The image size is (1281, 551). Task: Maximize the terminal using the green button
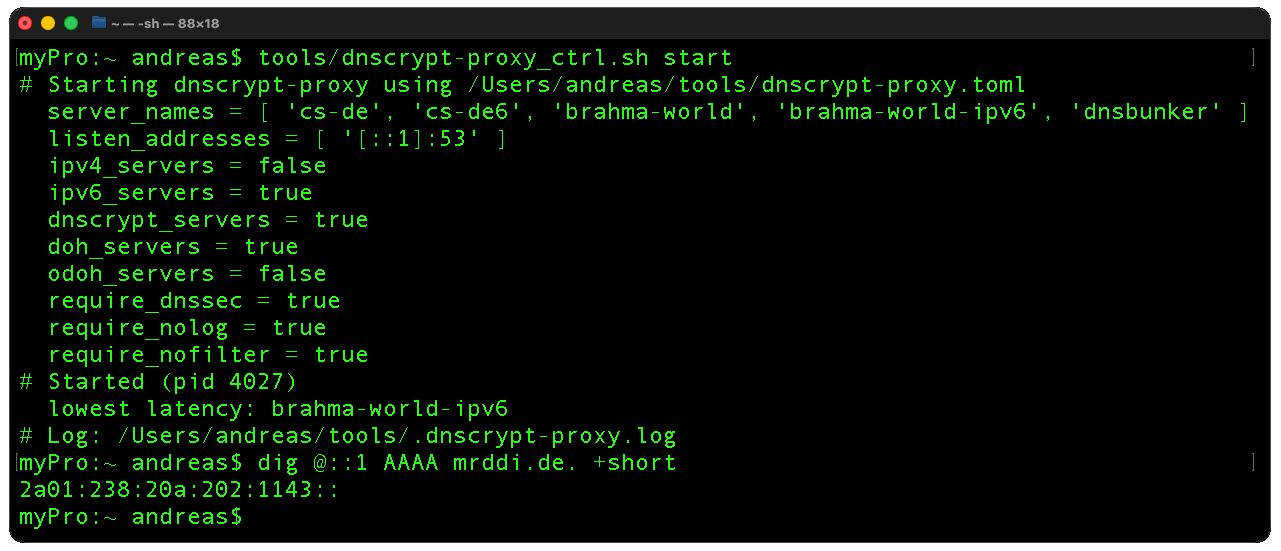coord(71,22)
